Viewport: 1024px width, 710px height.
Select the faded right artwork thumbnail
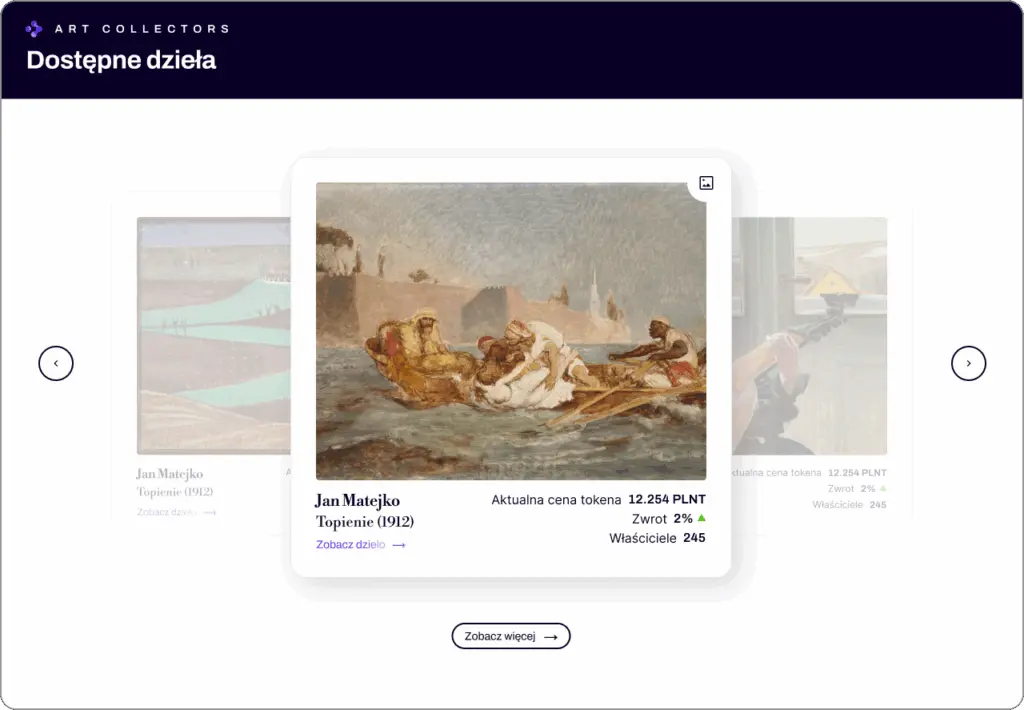click(810, 335)
